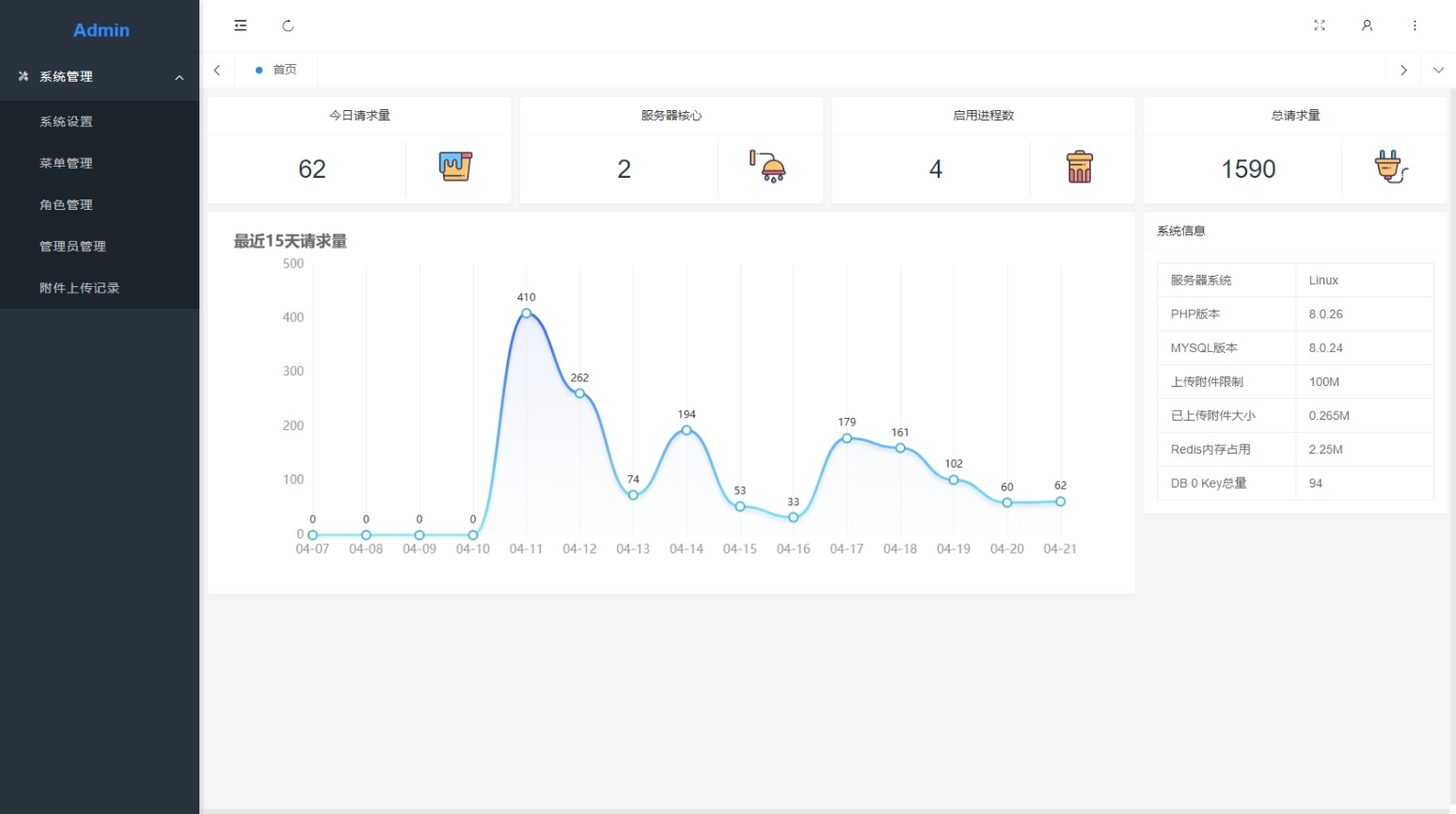
Task: Open 角色管理 in the sidebar
Action: coord(100,204)
